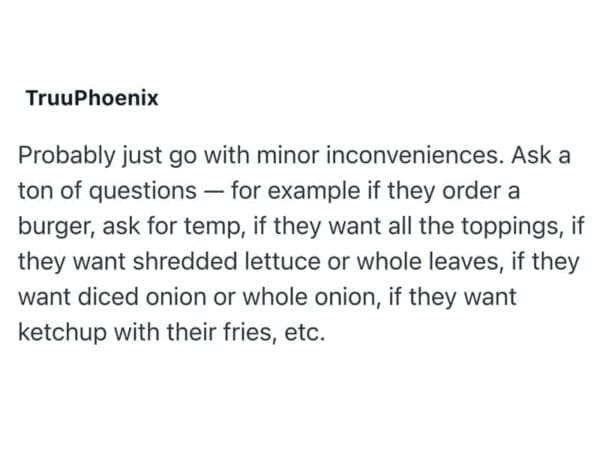Open the TruuPhoenix username profile
600x459 pixels.
pyautogui.click(x=91, y=100)
